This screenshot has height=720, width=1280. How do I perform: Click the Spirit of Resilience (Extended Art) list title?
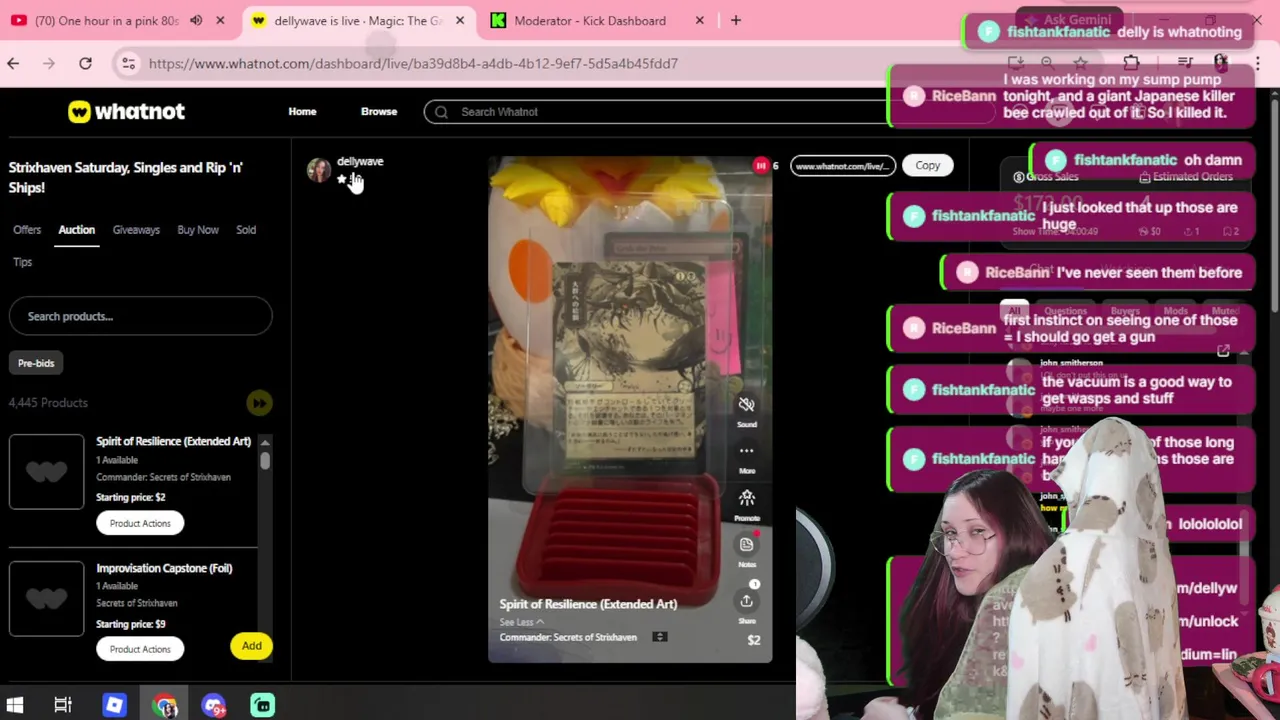click(x=173, y=441)
